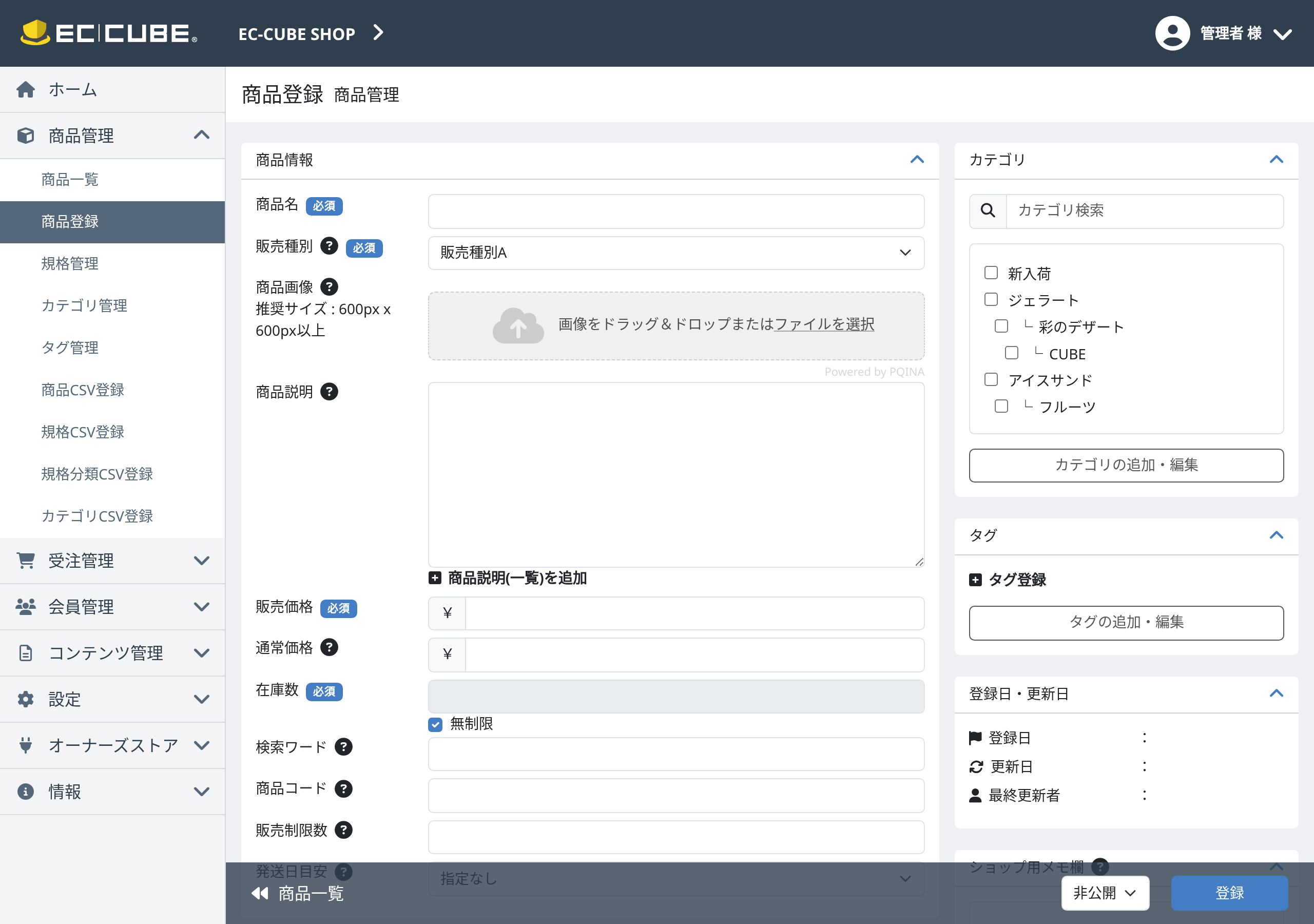Click help icon beside 商品コード
This screenshot has width=1314, height=924.
[343, 789]
